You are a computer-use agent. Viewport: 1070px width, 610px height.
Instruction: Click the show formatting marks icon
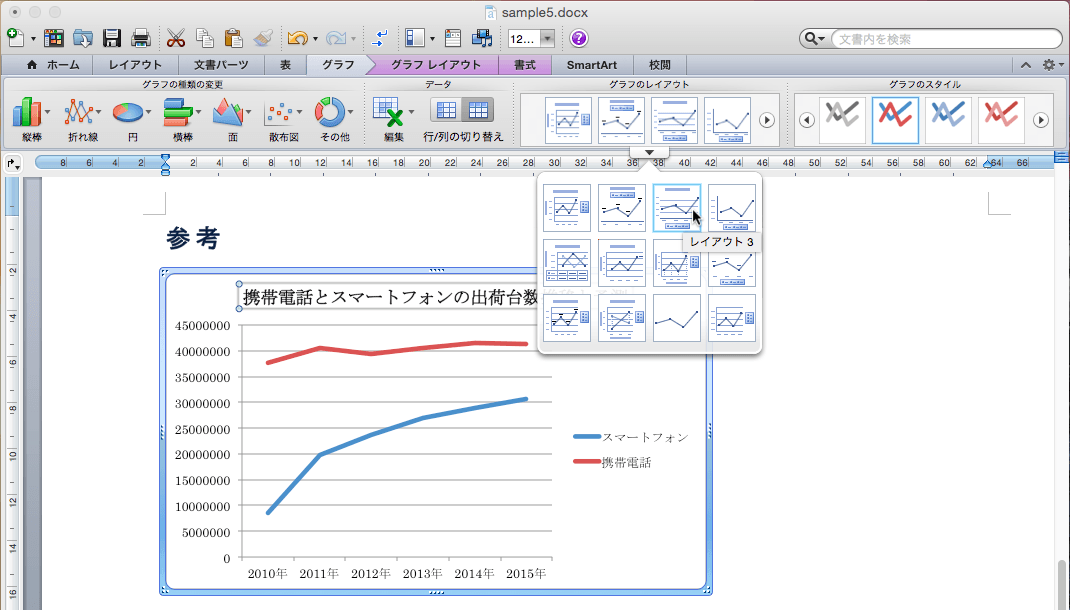pyautogui.click(x=379, y=38)
